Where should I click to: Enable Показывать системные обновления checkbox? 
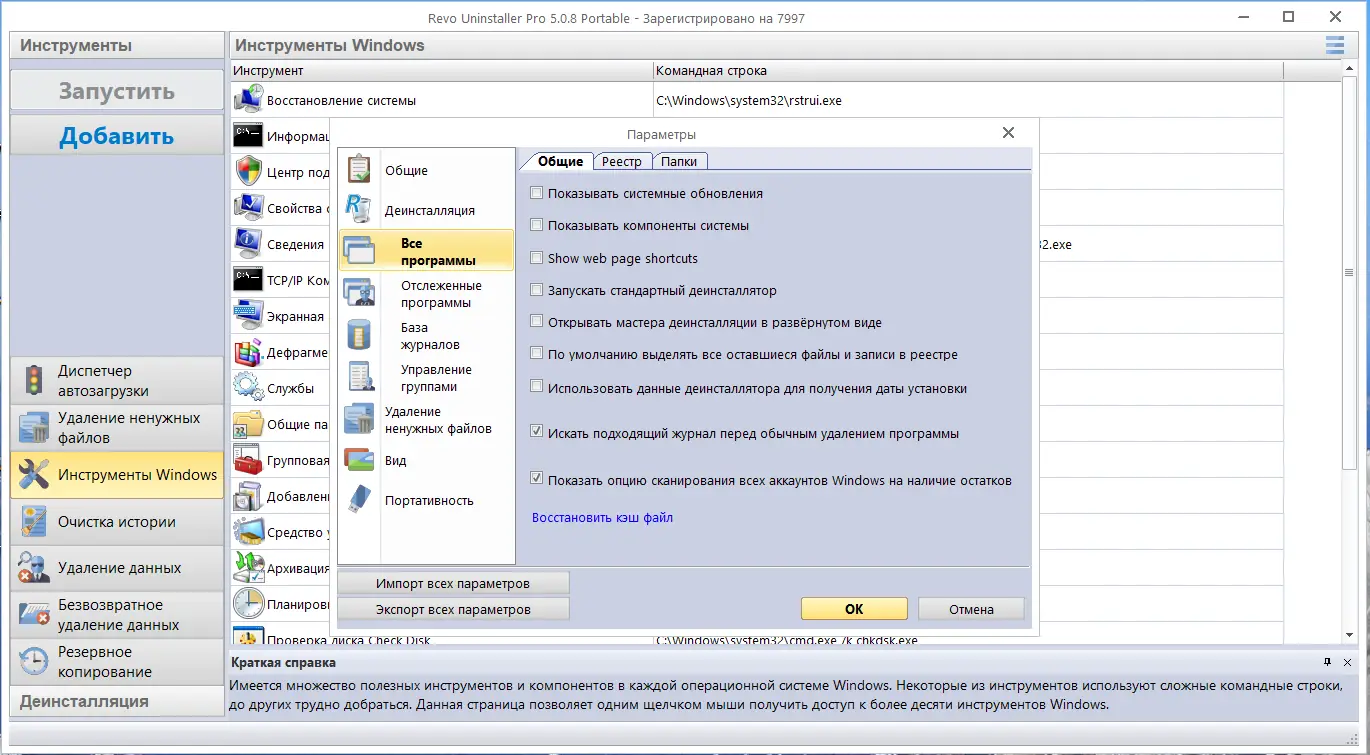pos(538,193)
